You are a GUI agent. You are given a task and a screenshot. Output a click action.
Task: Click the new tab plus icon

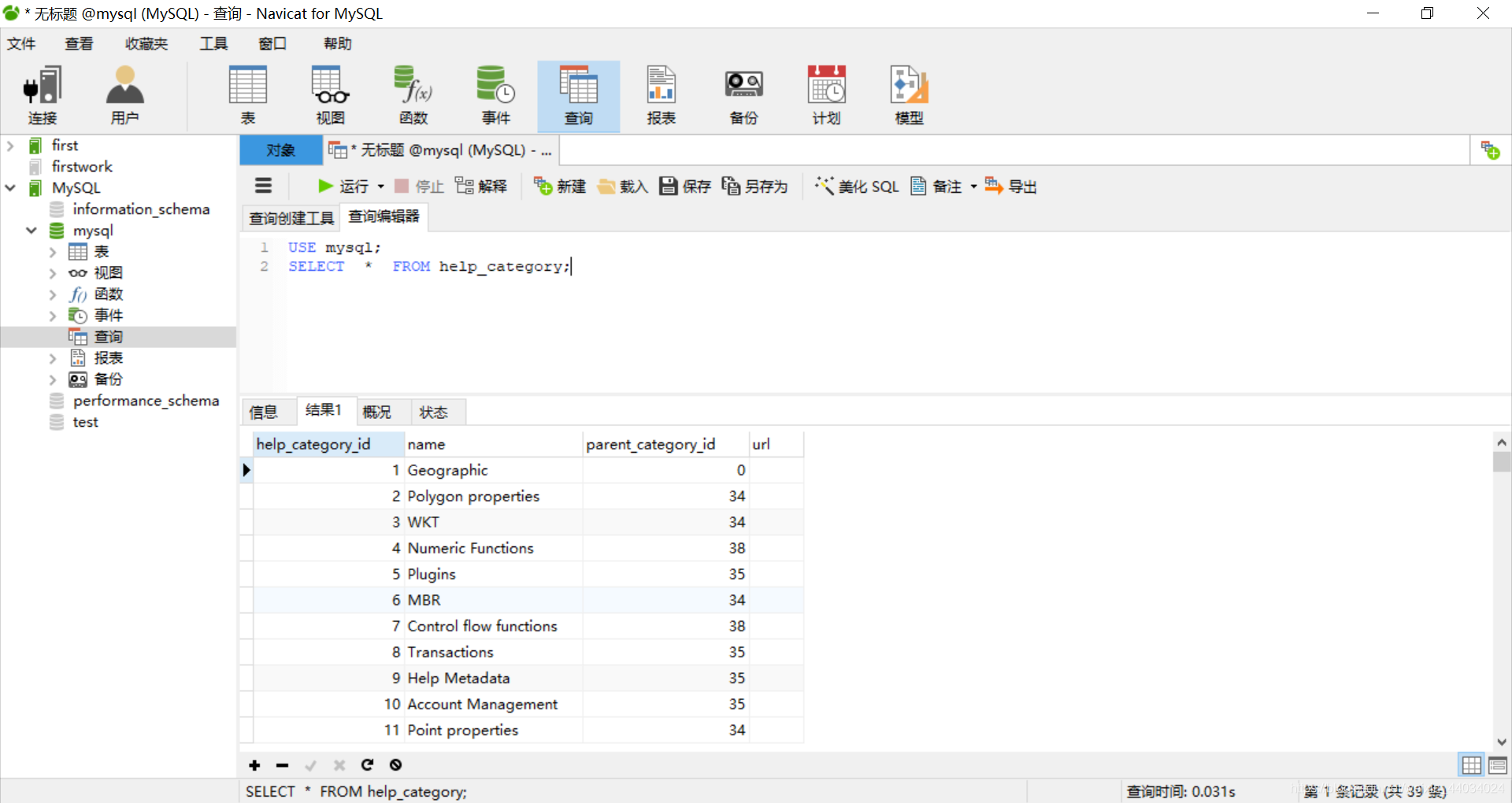point(1490,150)
